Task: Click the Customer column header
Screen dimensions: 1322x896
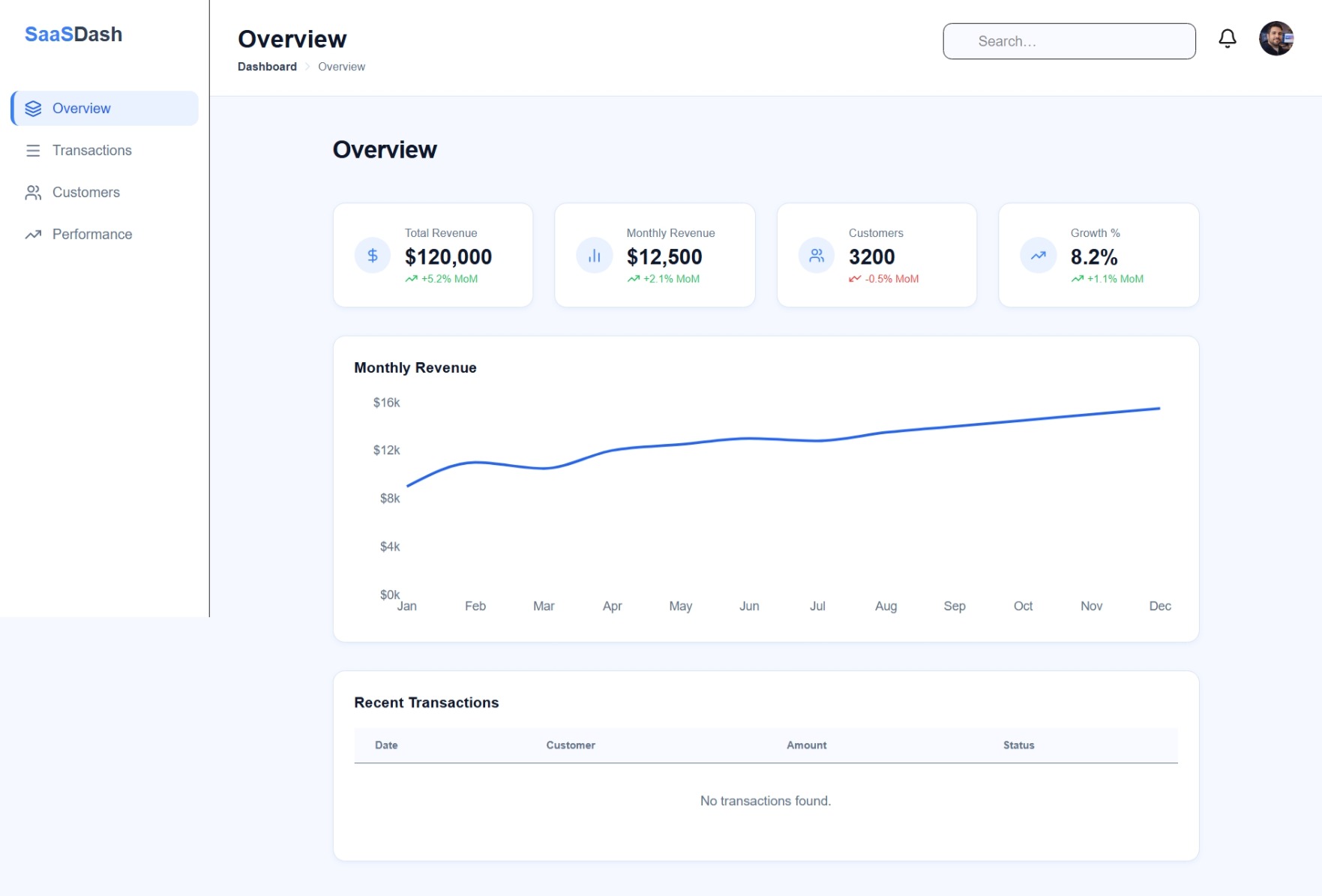Action: coord(570,745)
